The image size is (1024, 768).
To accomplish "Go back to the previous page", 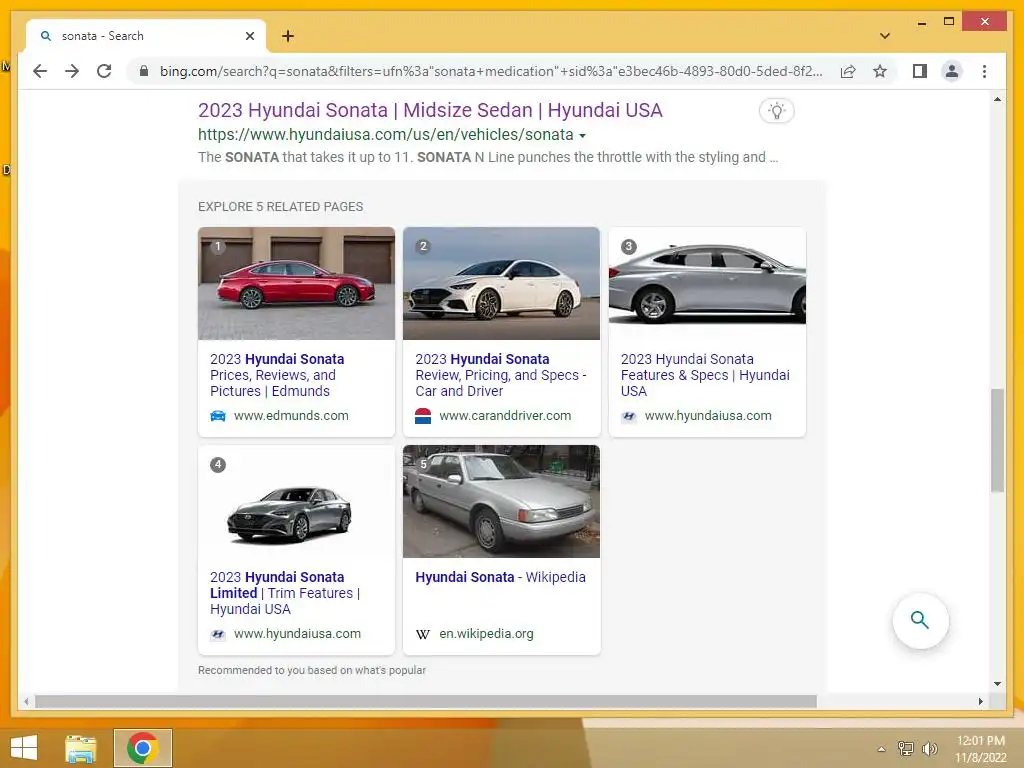I will tap(40, 71).
